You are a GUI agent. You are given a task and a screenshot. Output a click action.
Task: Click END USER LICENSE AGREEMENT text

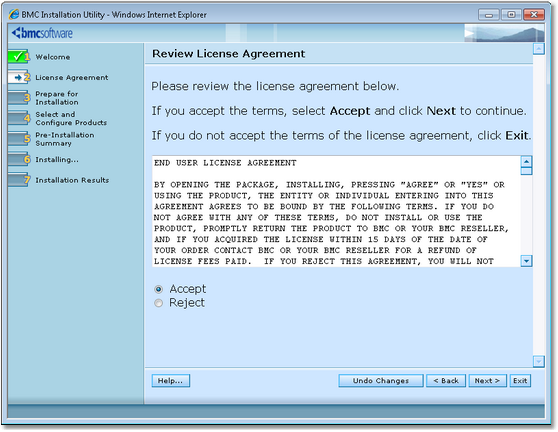225,163
